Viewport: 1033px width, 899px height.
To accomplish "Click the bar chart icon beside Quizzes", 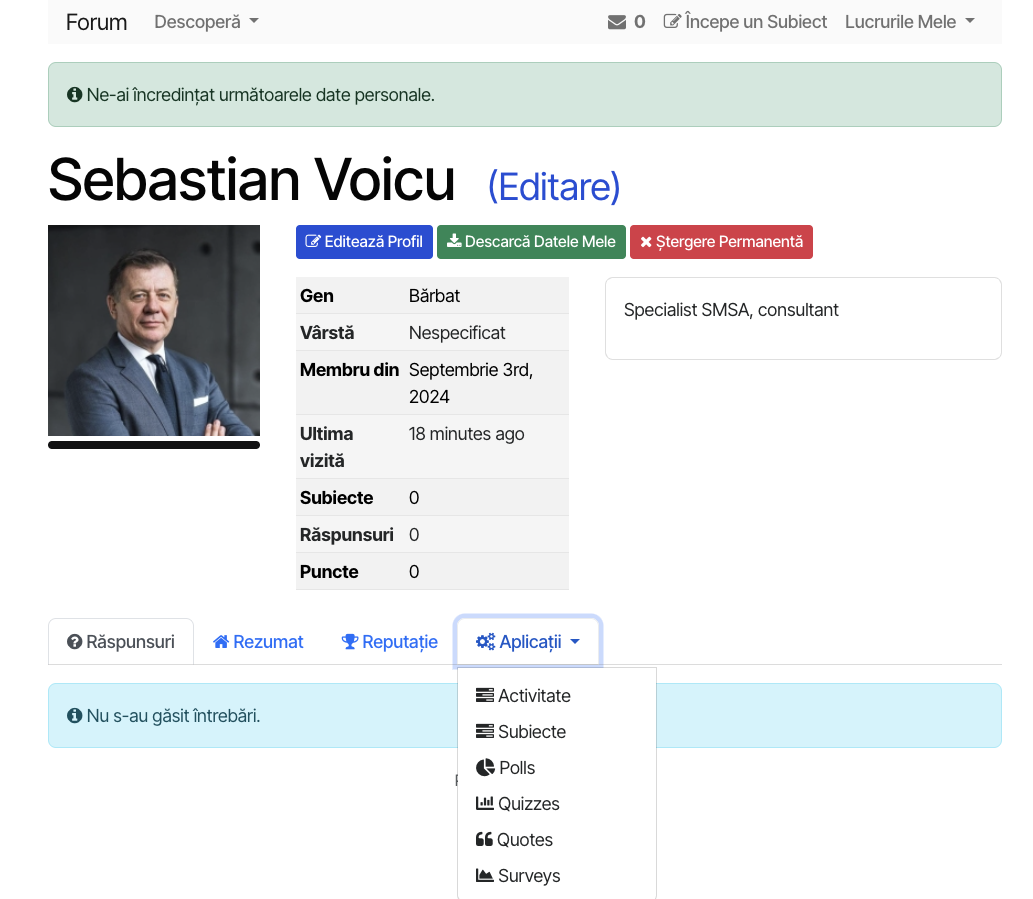I will point(485,804).
